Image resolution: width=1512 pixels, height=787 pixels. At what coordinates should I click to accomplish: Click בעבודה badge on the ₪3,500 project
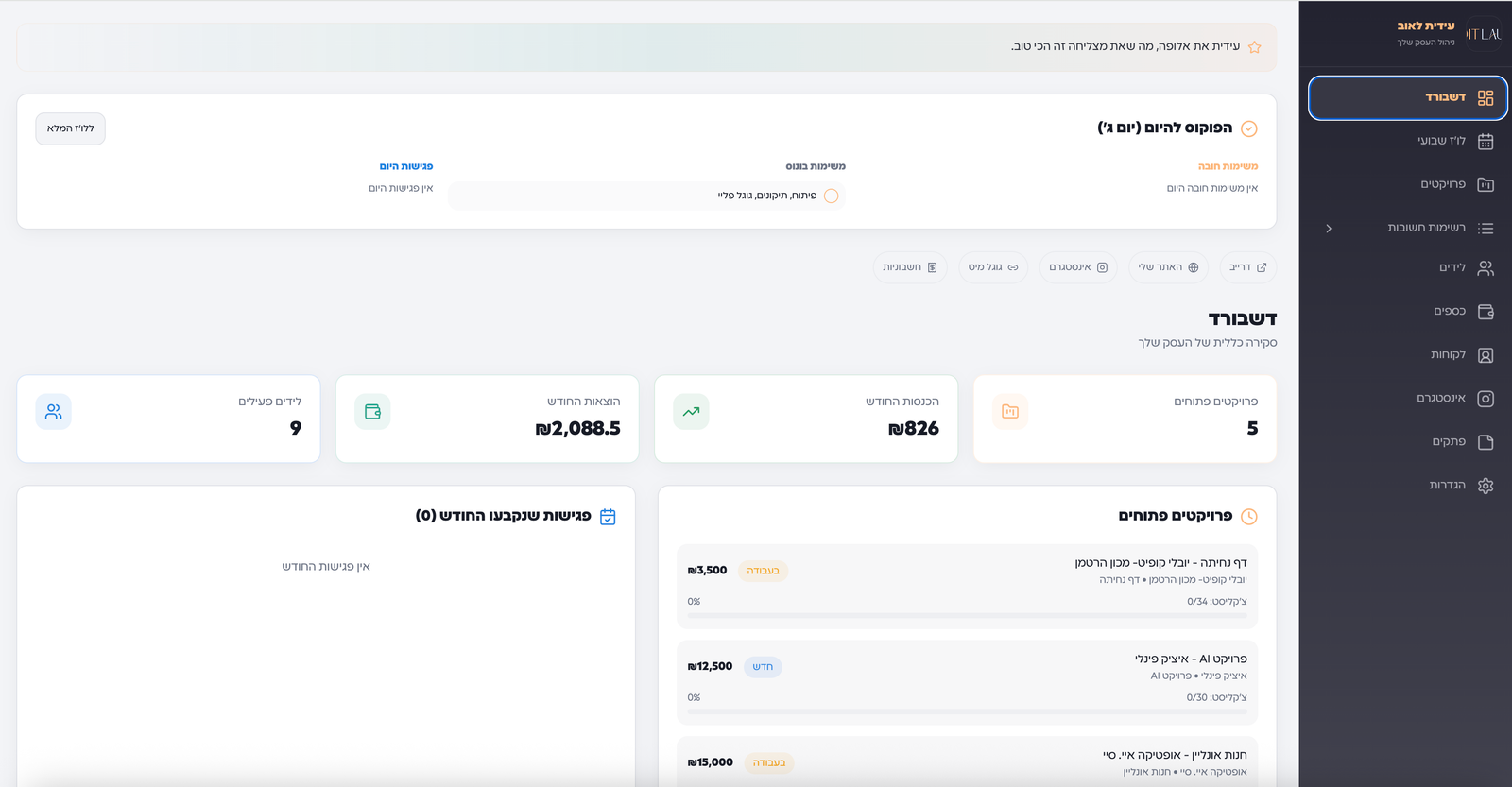(763, 571)
